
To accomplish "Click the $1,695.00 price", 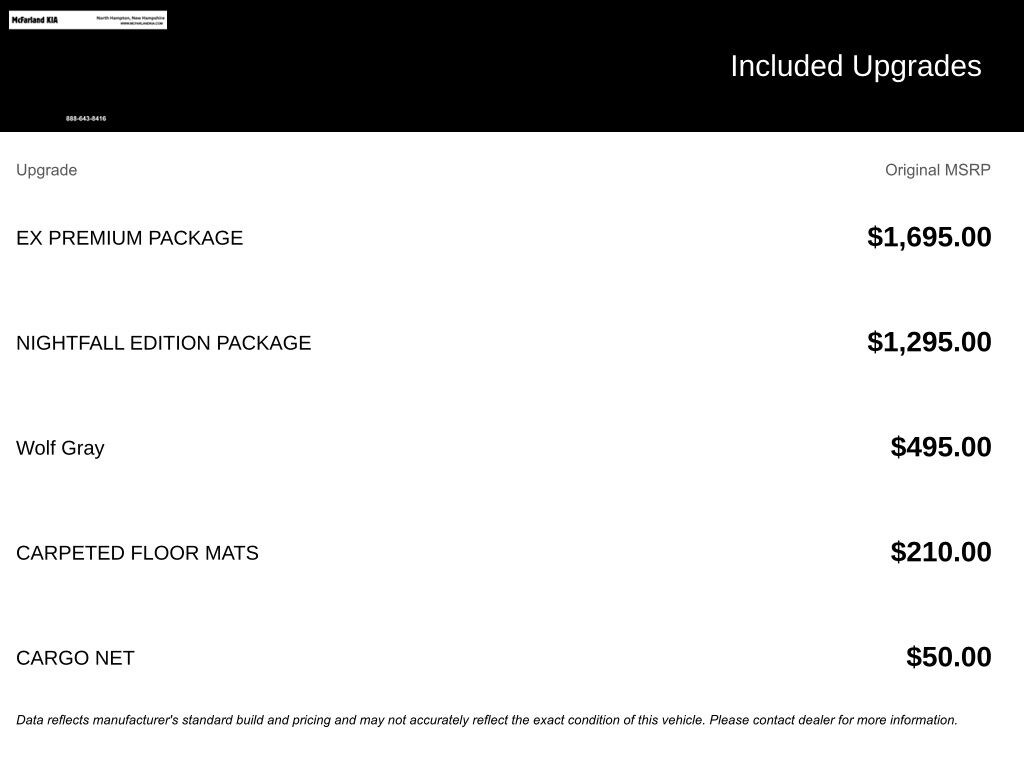I will 929,237.
